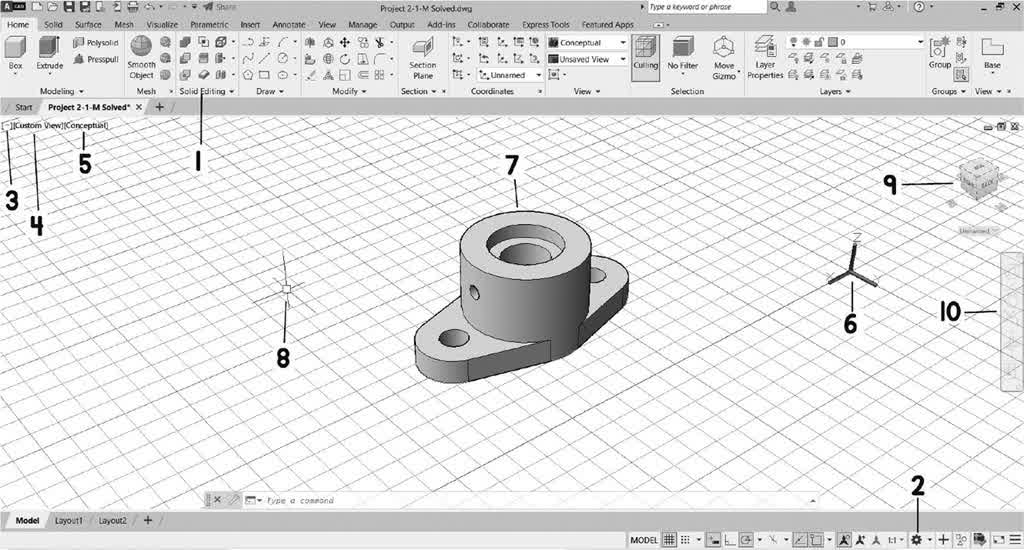Image resolution: width=1024 pixels, height=550 pixels.
Task: Toggle dynamic input in status bar
Action: [x=714, y=540]
